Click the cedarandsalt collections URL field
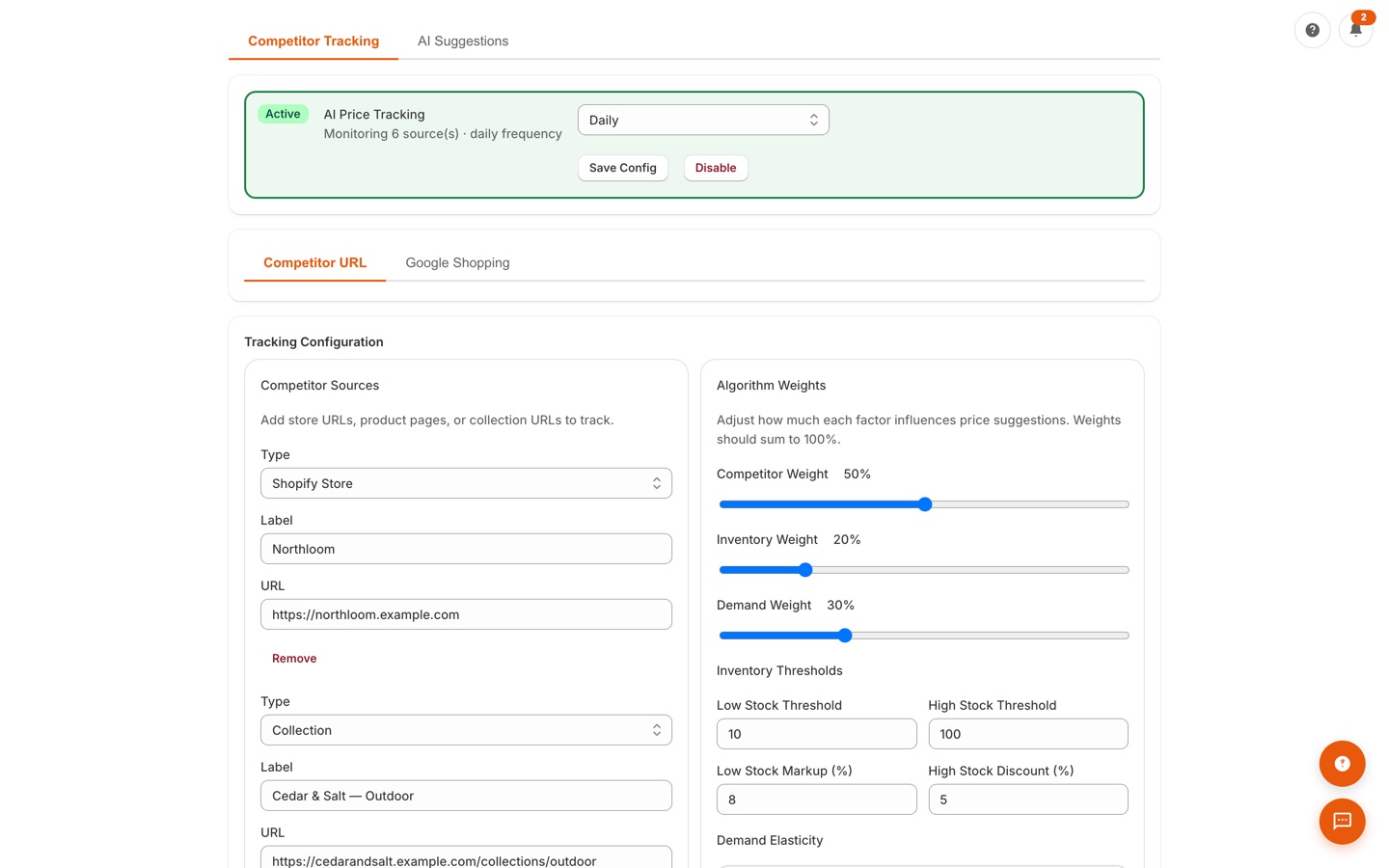The width and height of the screenshot is (1389, 868). 466,857
